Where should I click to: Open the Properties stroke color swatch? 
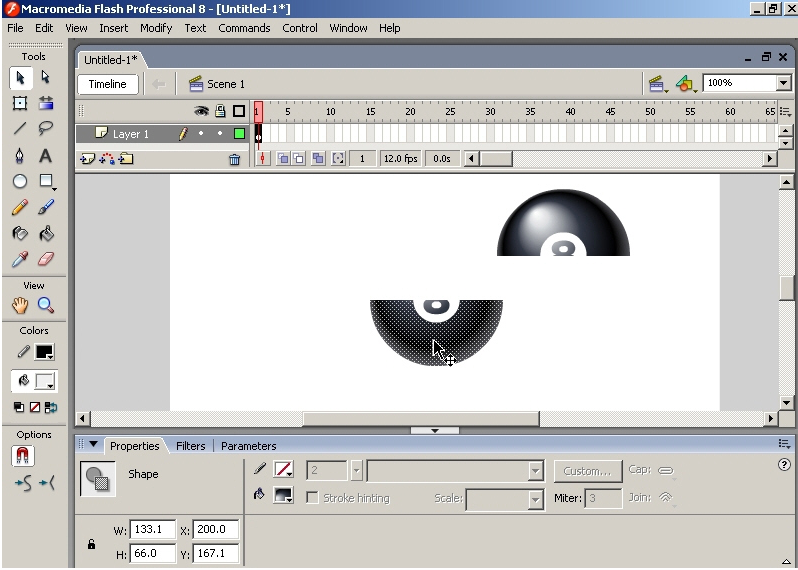pos(283,469)
